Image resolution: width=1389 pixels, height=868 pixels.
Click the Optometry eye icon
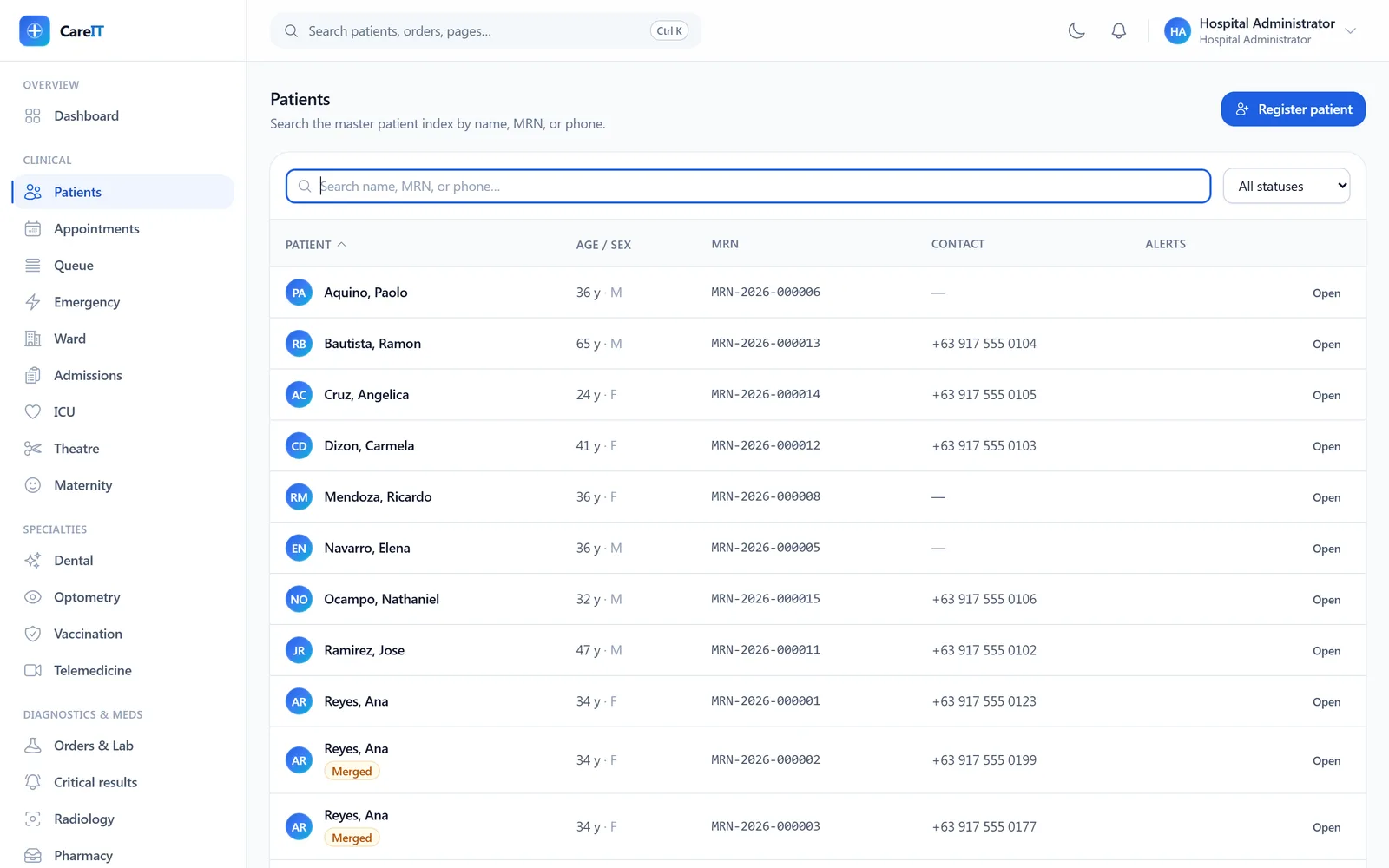(x=33, y=597)
